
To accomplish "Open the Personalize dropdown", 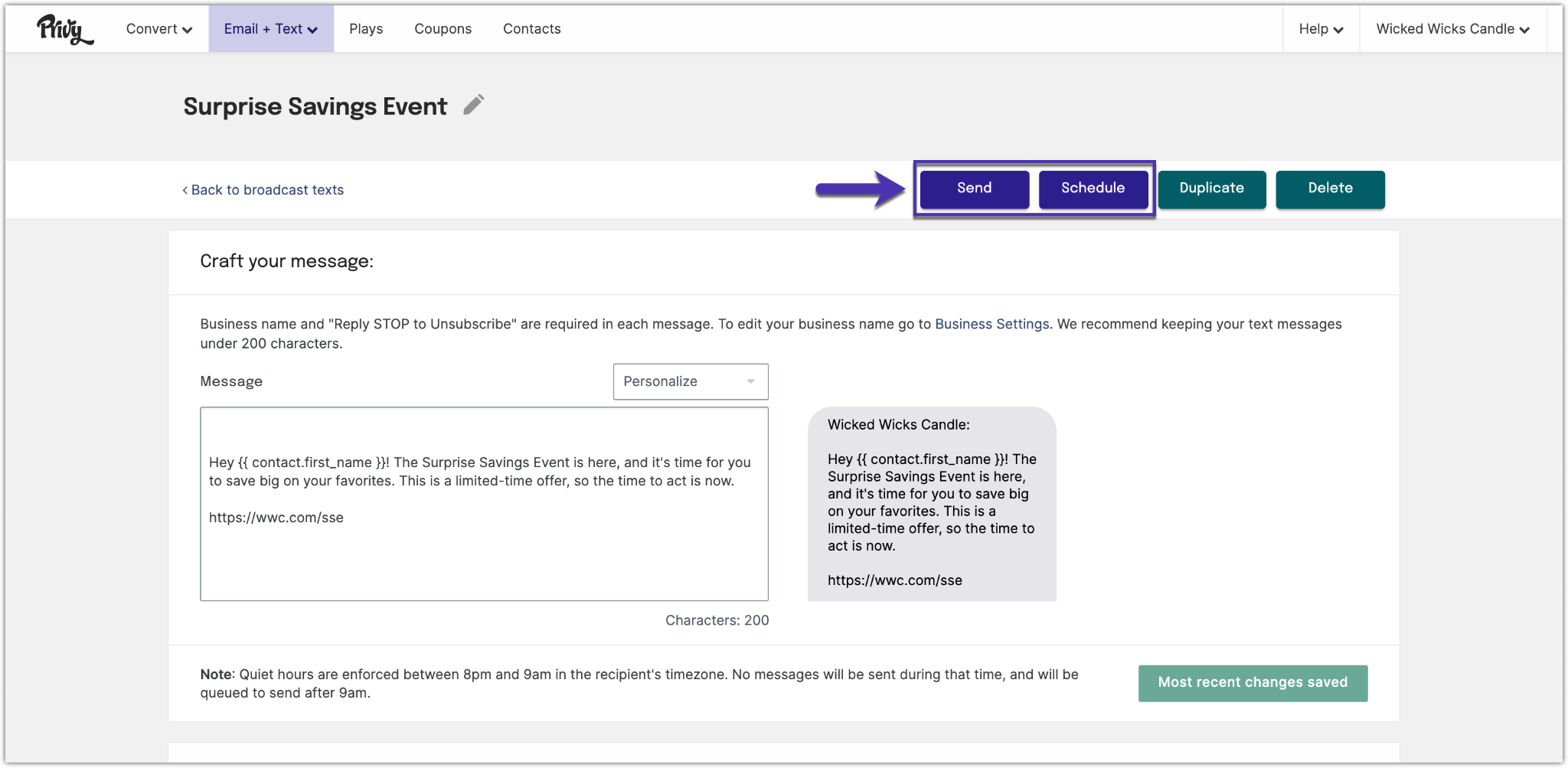I will (690, 381).
